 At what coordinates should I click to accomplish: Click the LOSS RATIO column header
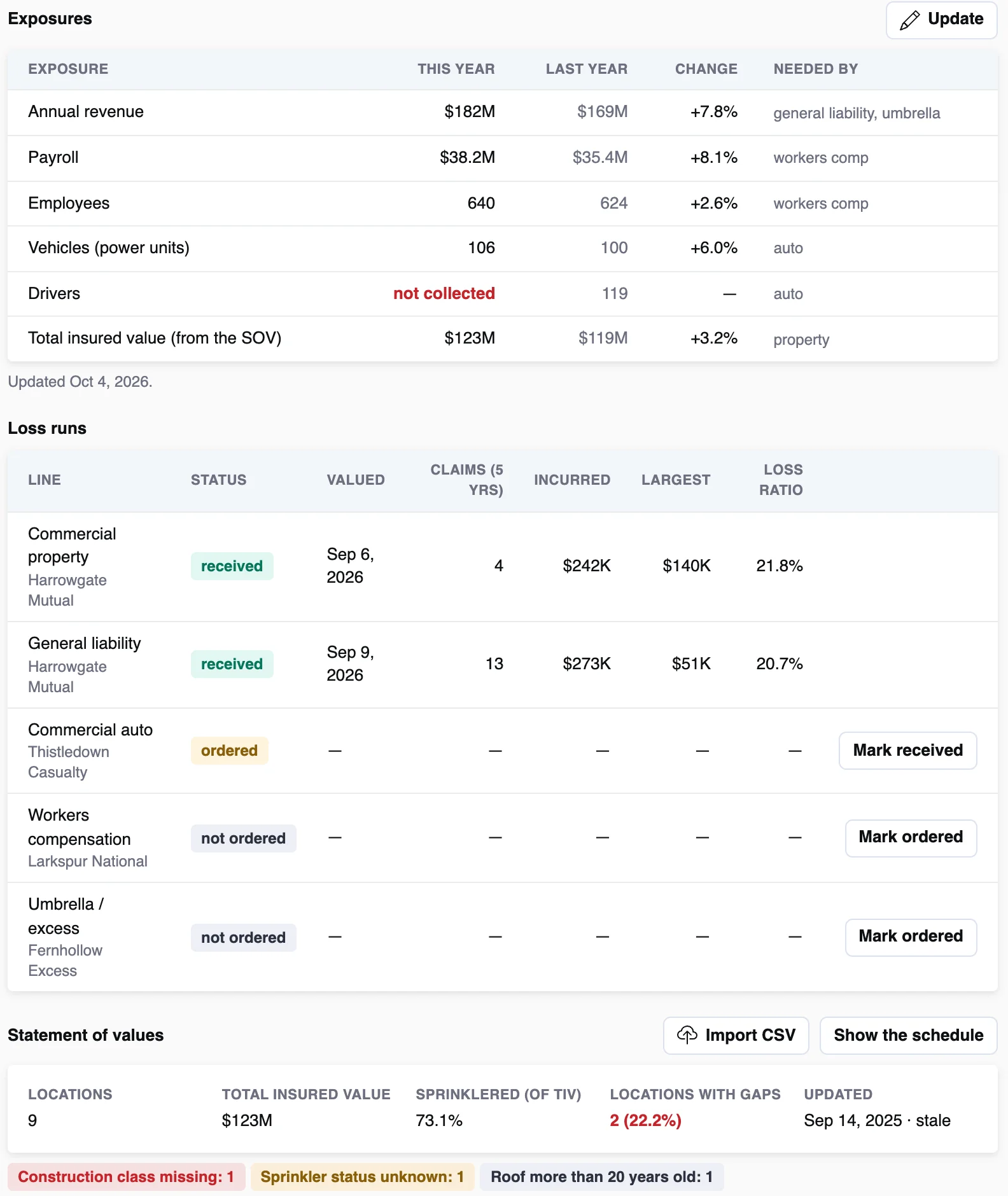click(781, 480)
